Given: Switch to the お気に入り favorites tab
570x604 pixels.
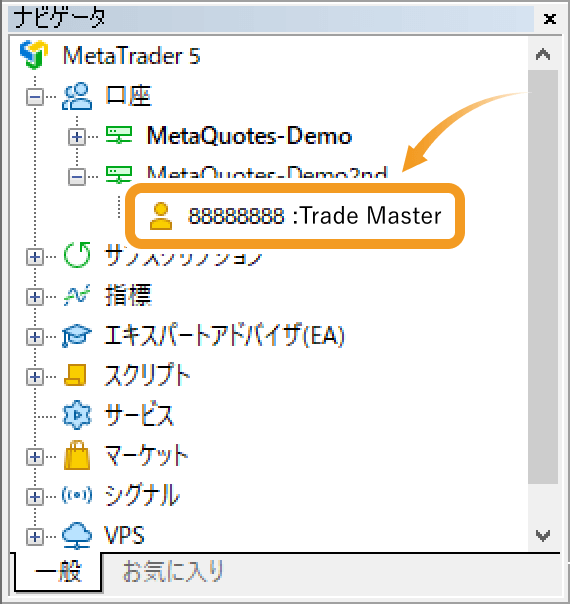Looking at the screenshot, I should (x=173, y=572).
